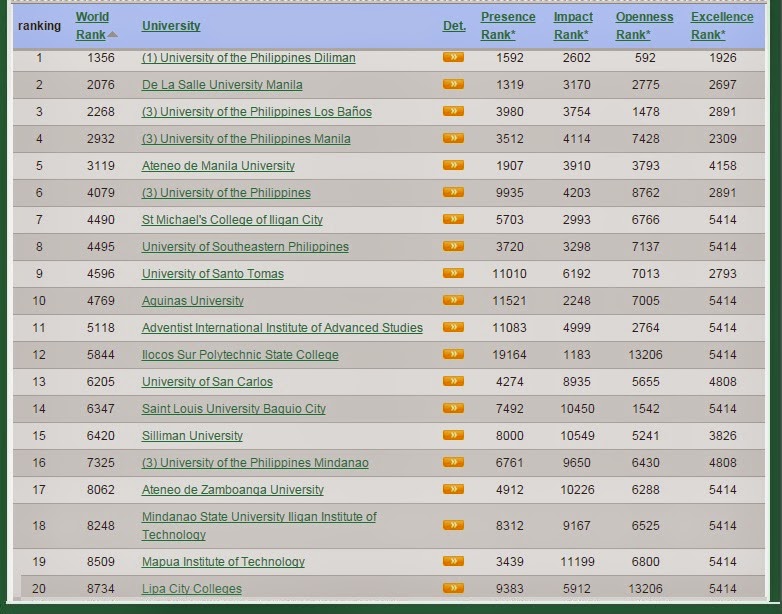This screenshot has height=614, width=782.
Task: Select impact rank value 11199
Action: coord(577,562)
